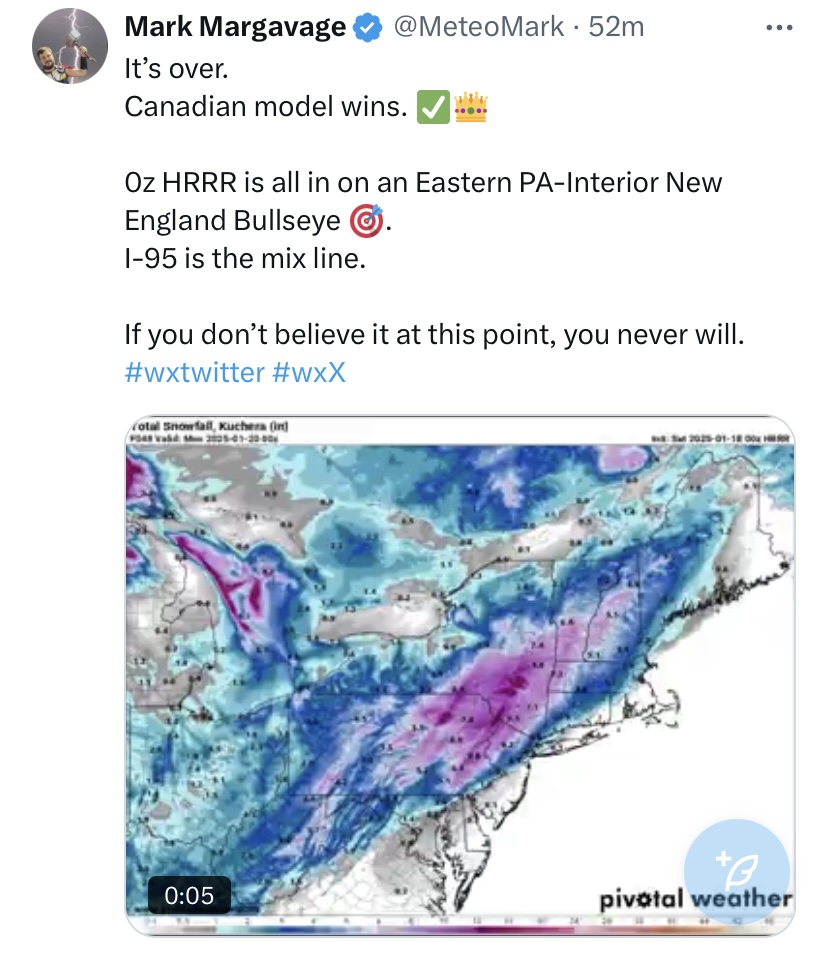Play the HRRR snowfall map video
The width and height of the screenshot is (828, 953).
(460, 676)
